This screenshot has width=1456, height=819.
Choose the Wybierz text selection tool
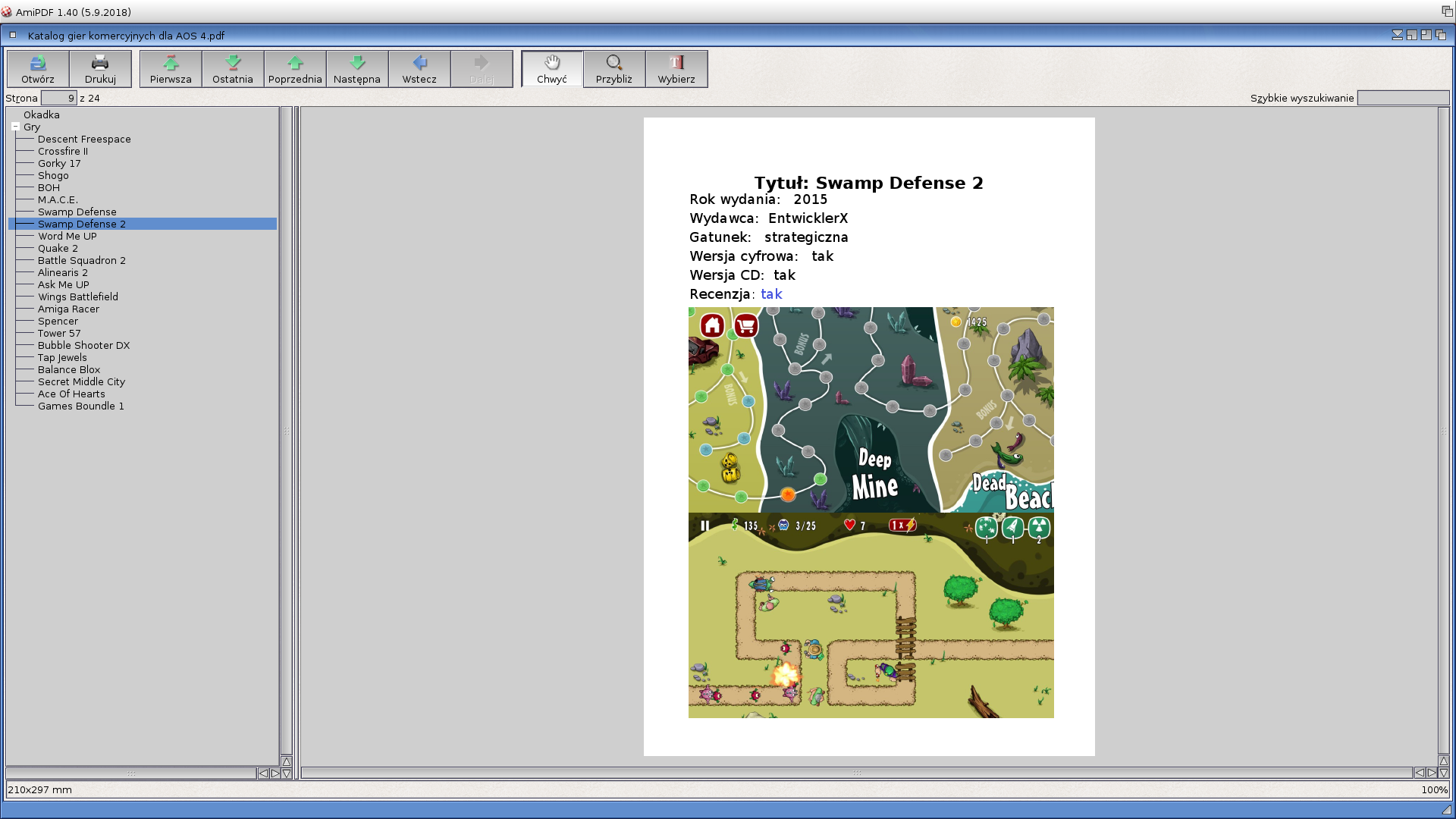(676, 69)
